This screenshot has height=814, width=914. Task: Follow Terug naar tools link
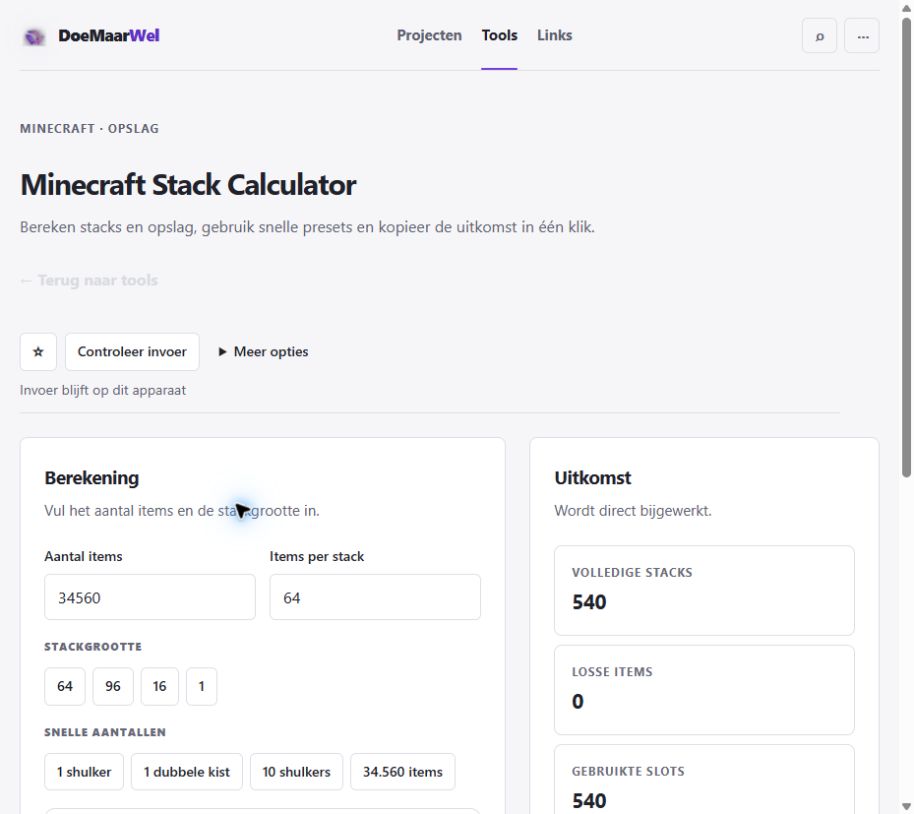[89, 280]
